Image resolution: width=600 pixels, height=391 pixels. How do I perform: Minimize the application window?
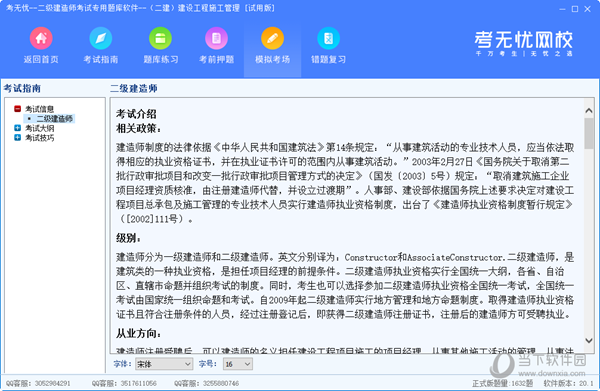562,9
